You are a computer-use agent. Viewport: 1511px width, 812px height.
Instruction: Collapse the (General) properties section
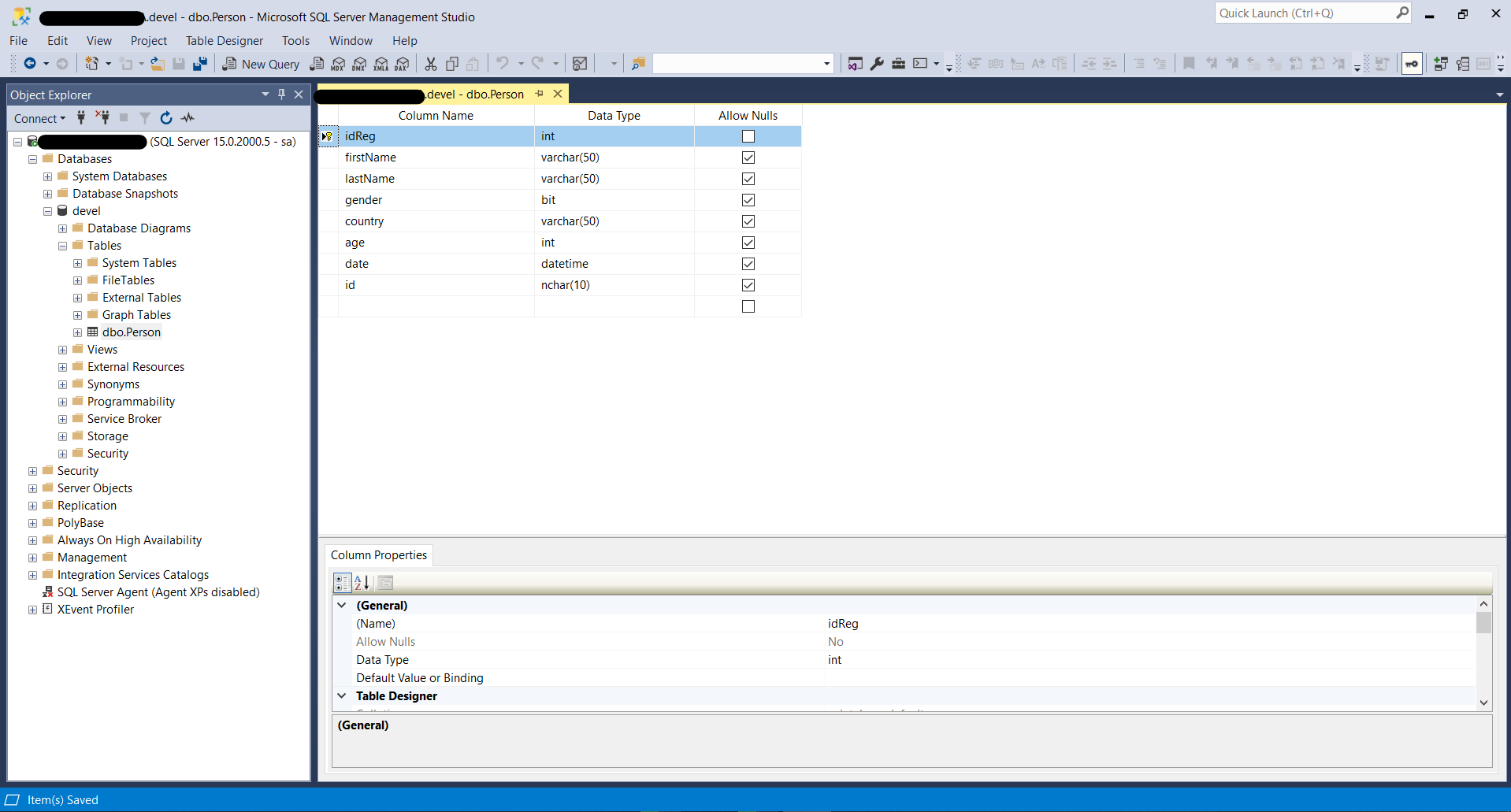pyautogui.click(x=342, y=606)
